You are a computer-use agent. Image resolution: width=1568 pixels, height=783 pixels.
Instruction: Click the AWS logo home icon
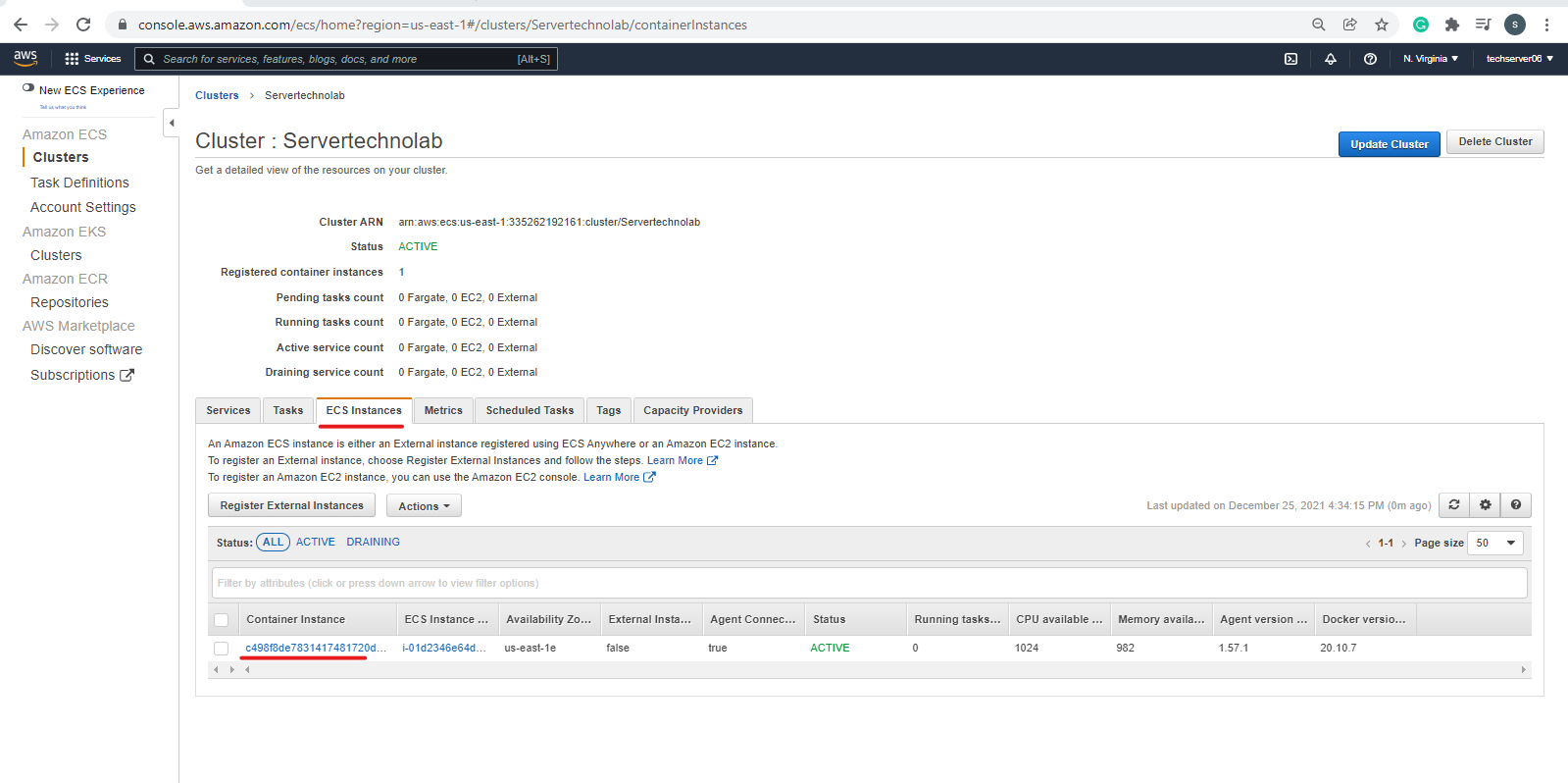pos(25,59)
